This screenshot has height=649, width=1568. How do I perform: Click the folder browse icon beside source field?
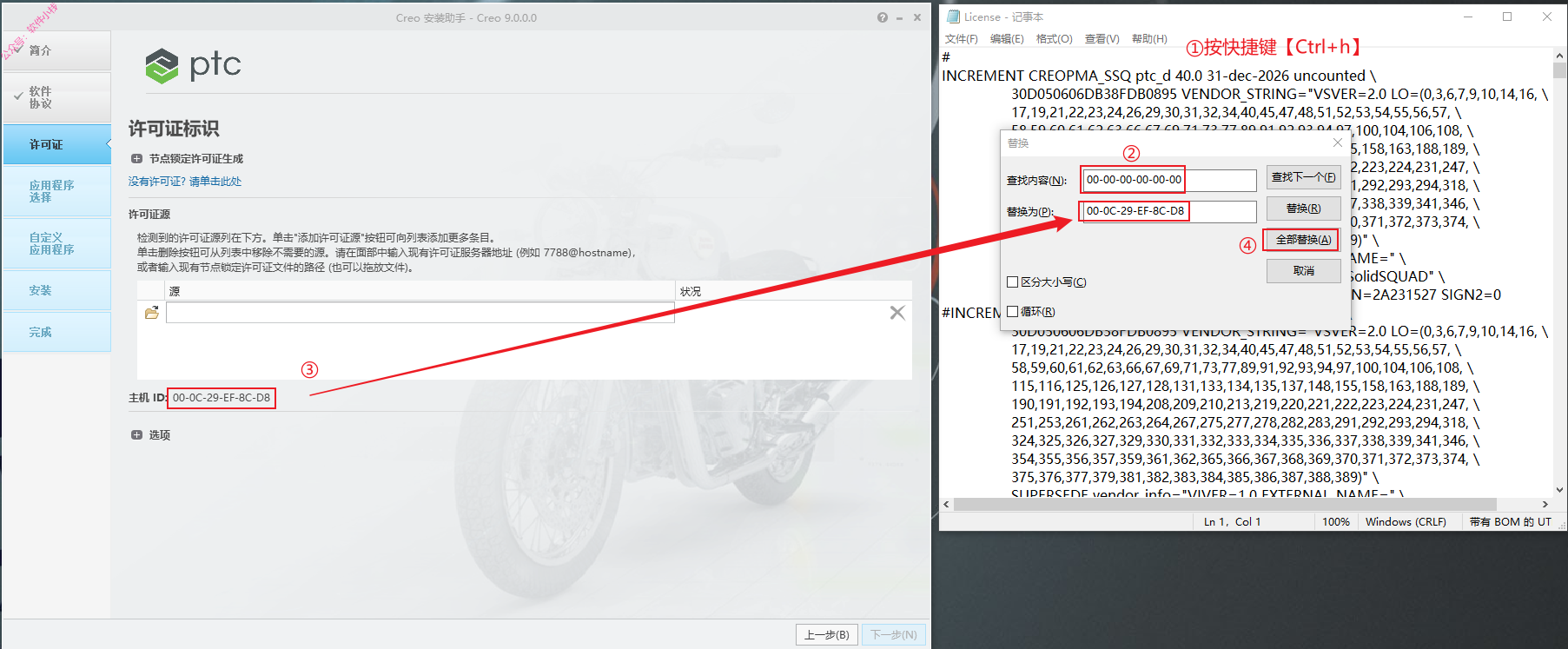pos(152,313)
